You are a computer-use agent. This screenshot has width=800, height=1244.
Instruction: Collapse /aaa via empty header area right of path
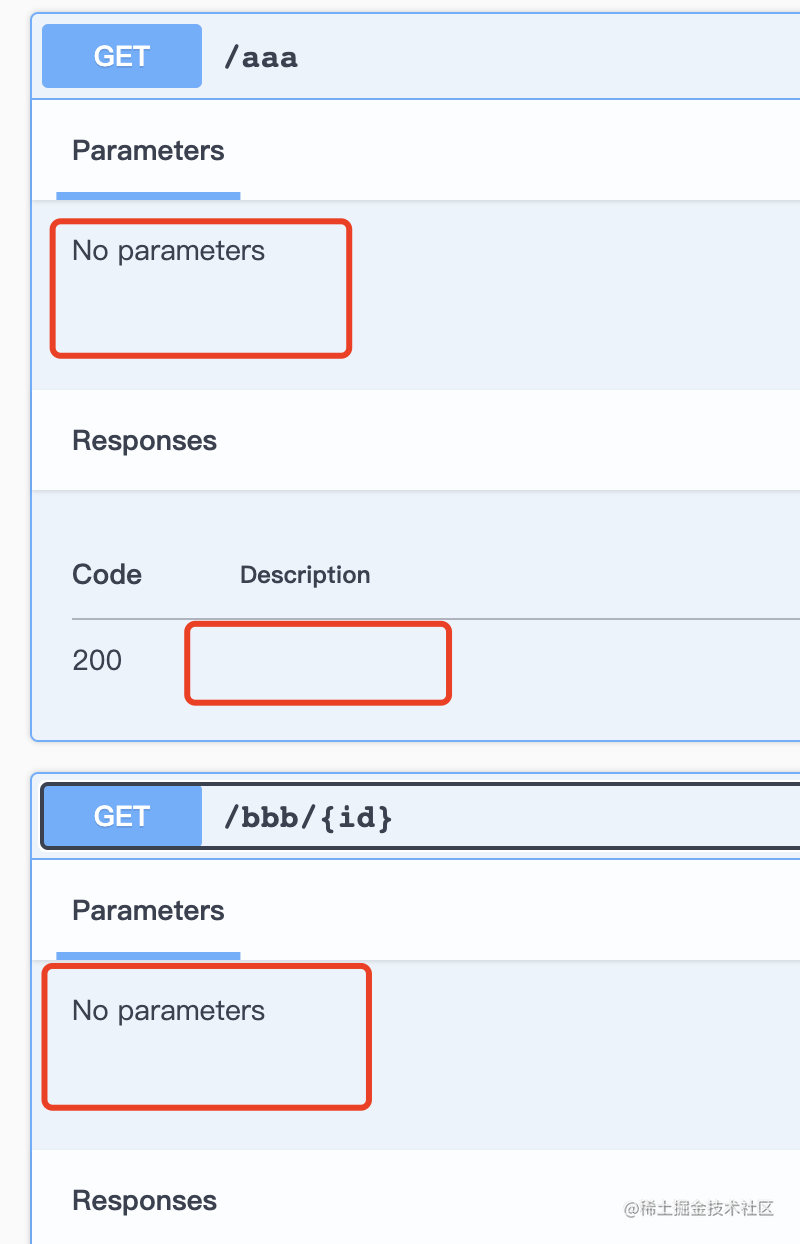tap(550, 57)
